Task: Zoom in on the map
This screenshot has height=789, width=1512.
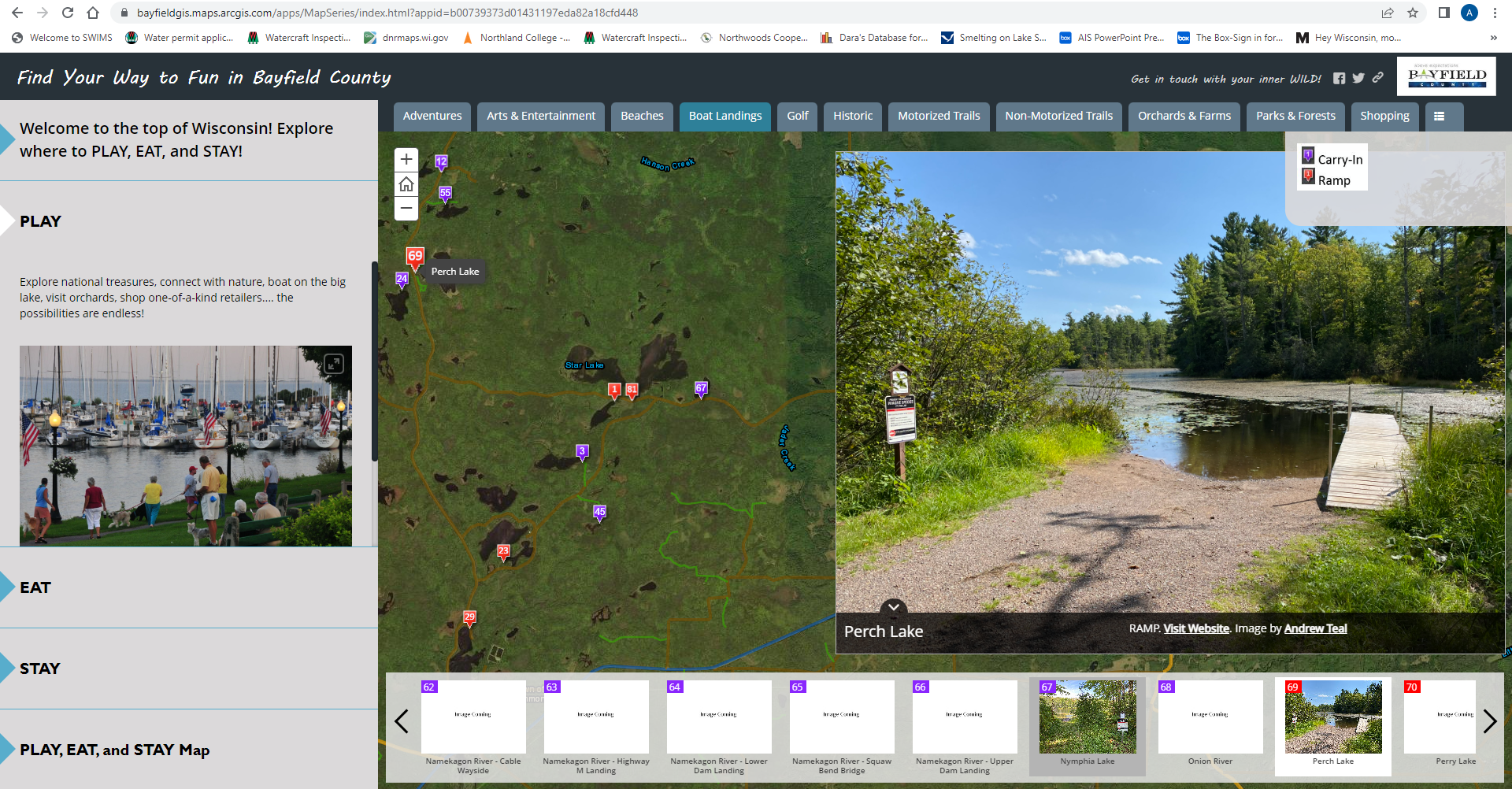Action: [x=406, y=160]
